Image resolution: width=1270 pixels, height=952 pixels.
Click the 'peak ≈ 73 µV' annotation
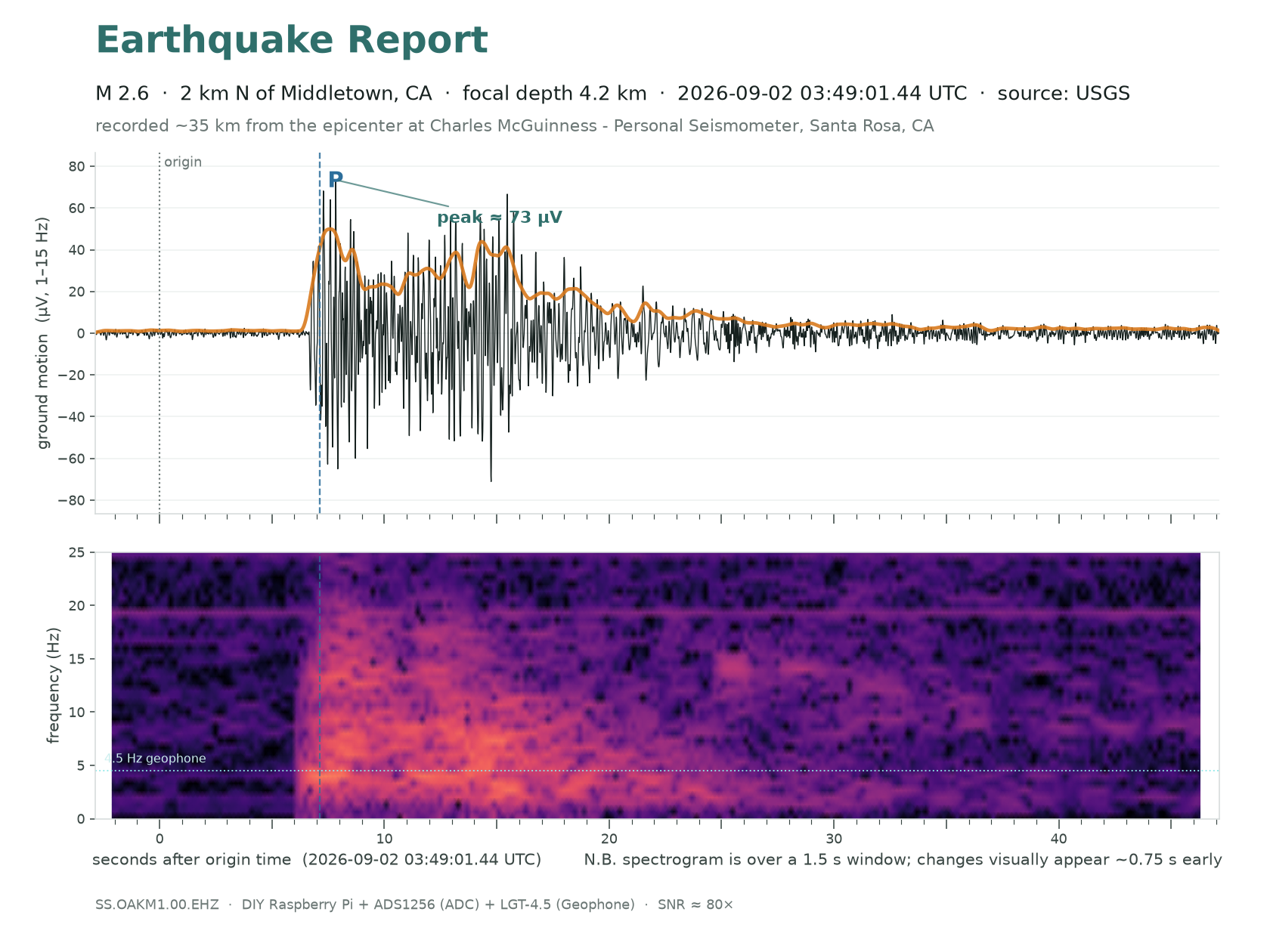tap(500, 218)
